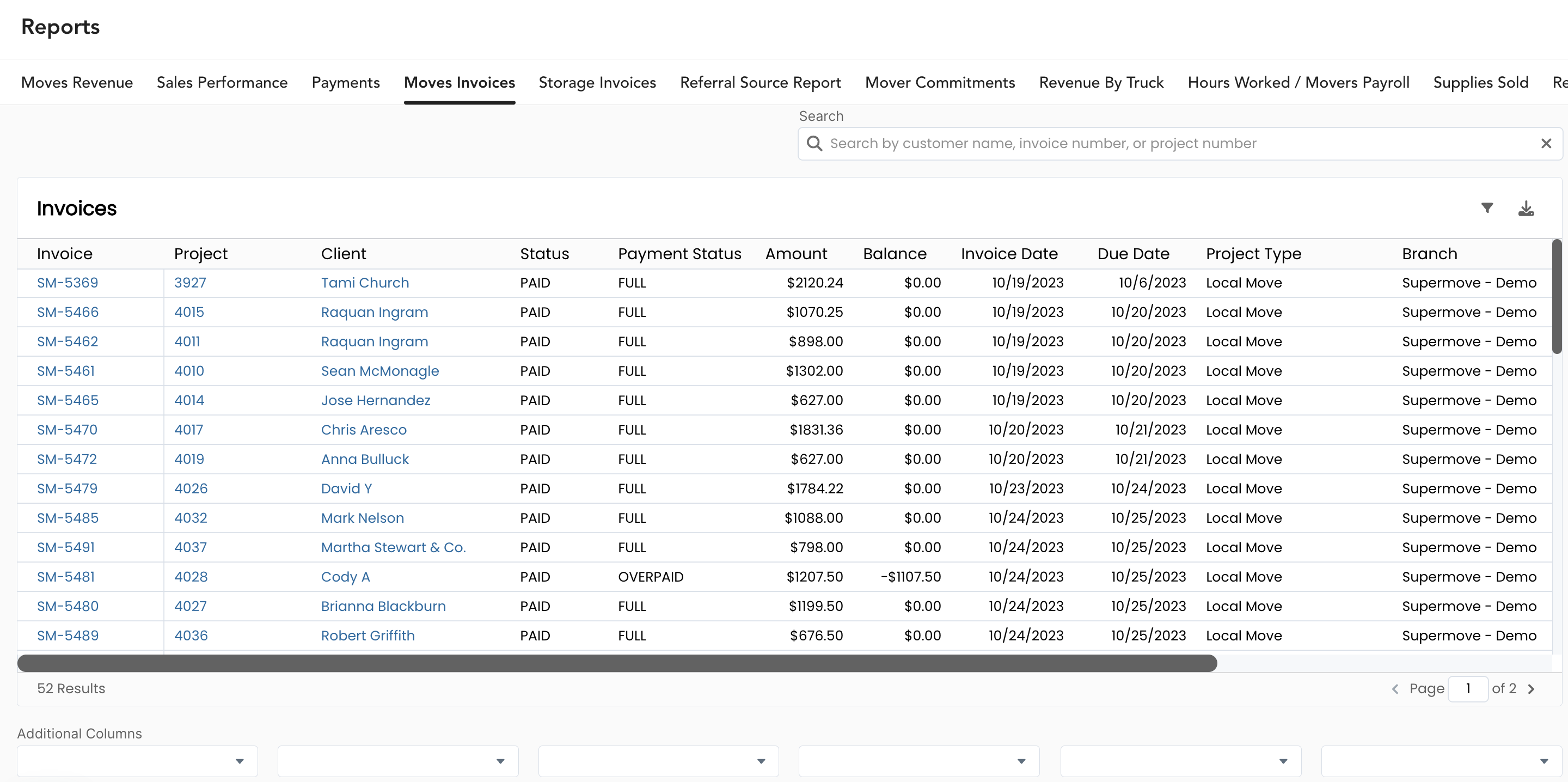The height and width of the screenshot is (782, 1568).
Task: Open Hours Worked / Movers Payroll tab
Action: [1298, 82]
